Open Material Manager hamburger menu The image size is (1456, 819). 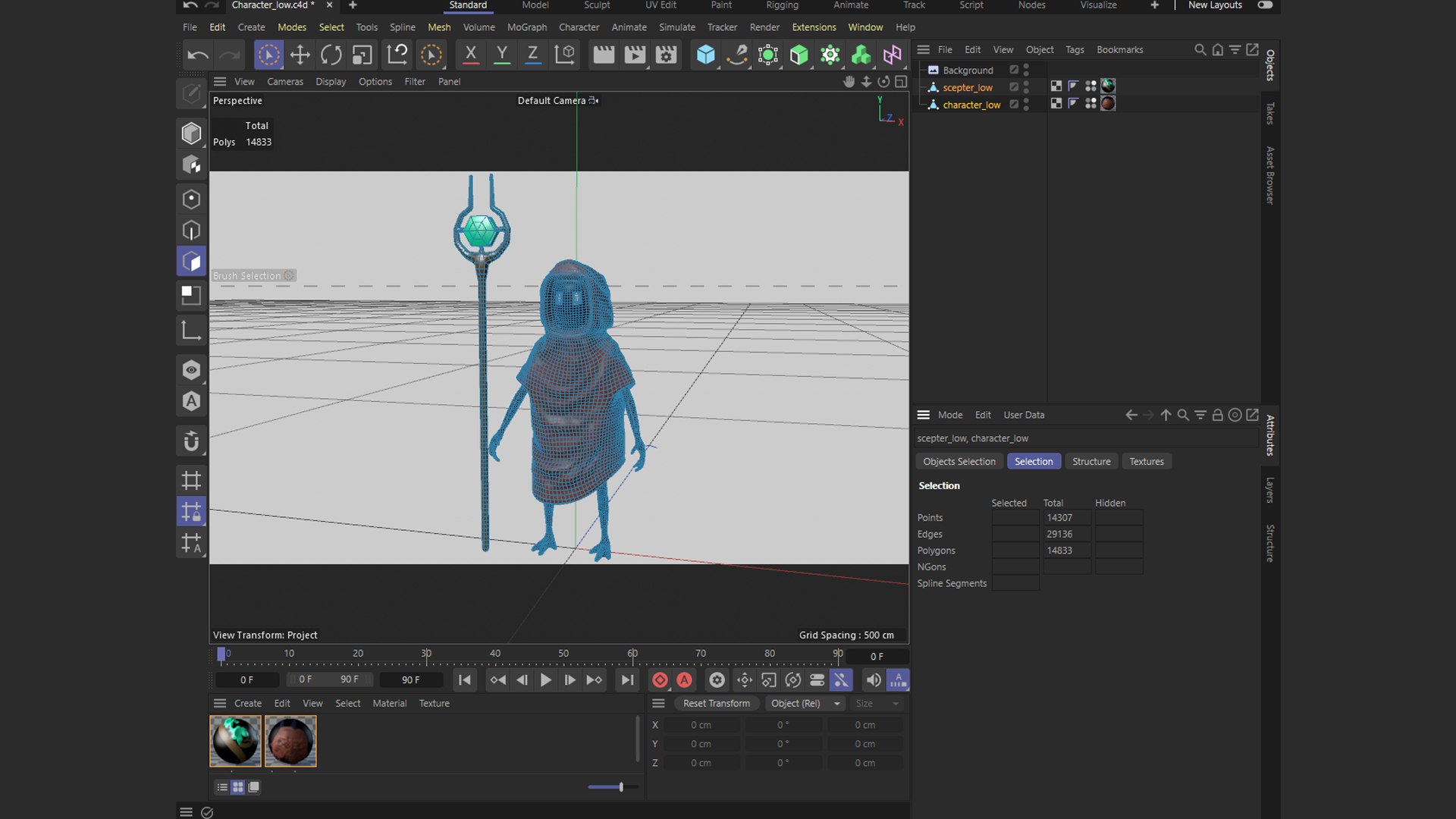tap(220, 703)
